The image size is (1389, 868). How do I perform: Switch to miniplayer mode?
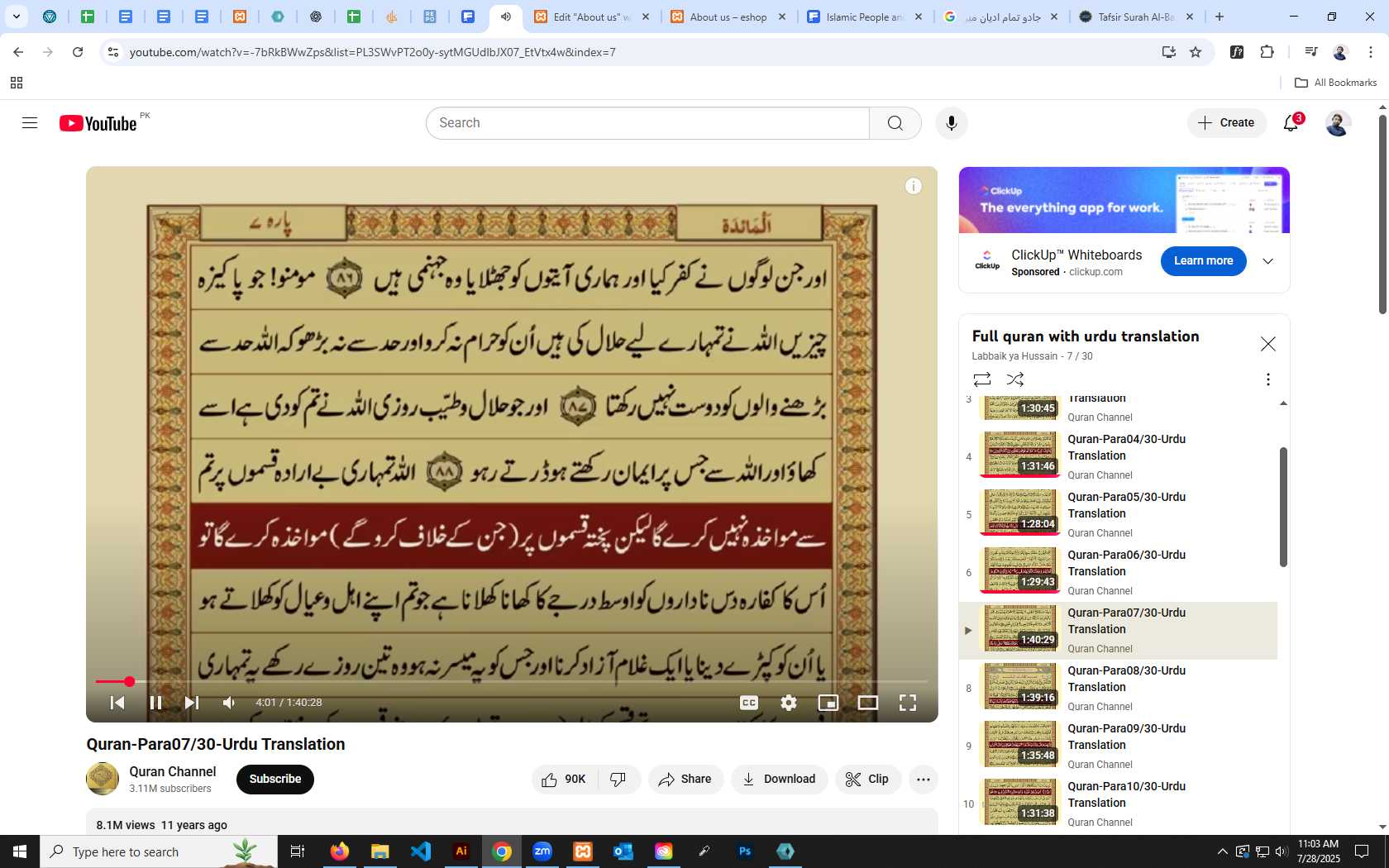(828, 703)
